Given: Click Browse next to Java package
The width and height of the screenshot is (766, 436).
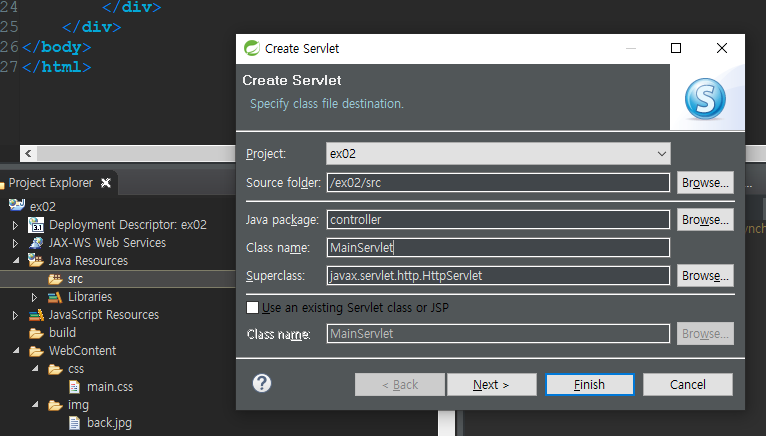Looking at the screenshot, I should coord(705,220).
